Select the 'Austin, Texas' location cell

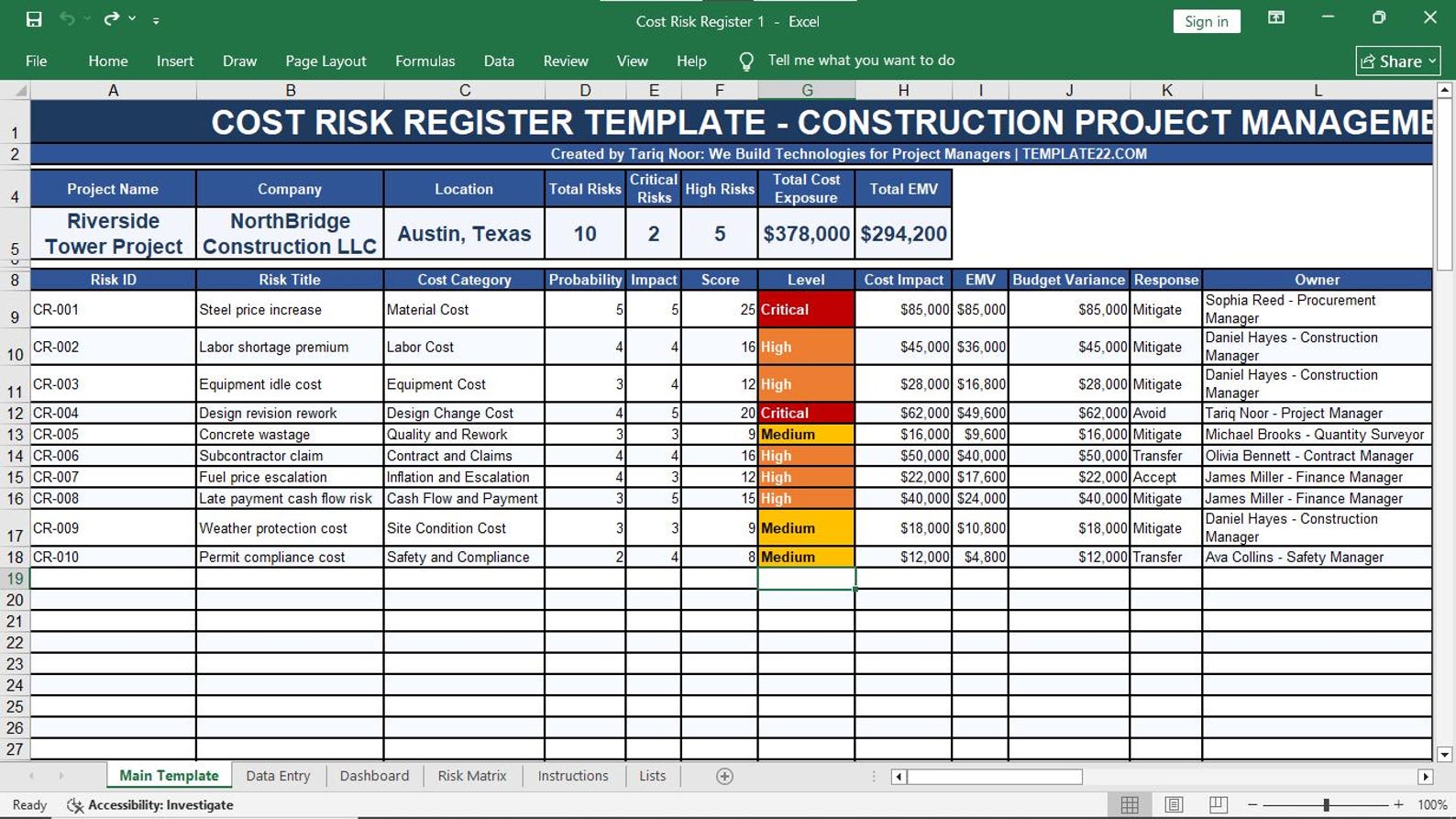click(464, 234)
